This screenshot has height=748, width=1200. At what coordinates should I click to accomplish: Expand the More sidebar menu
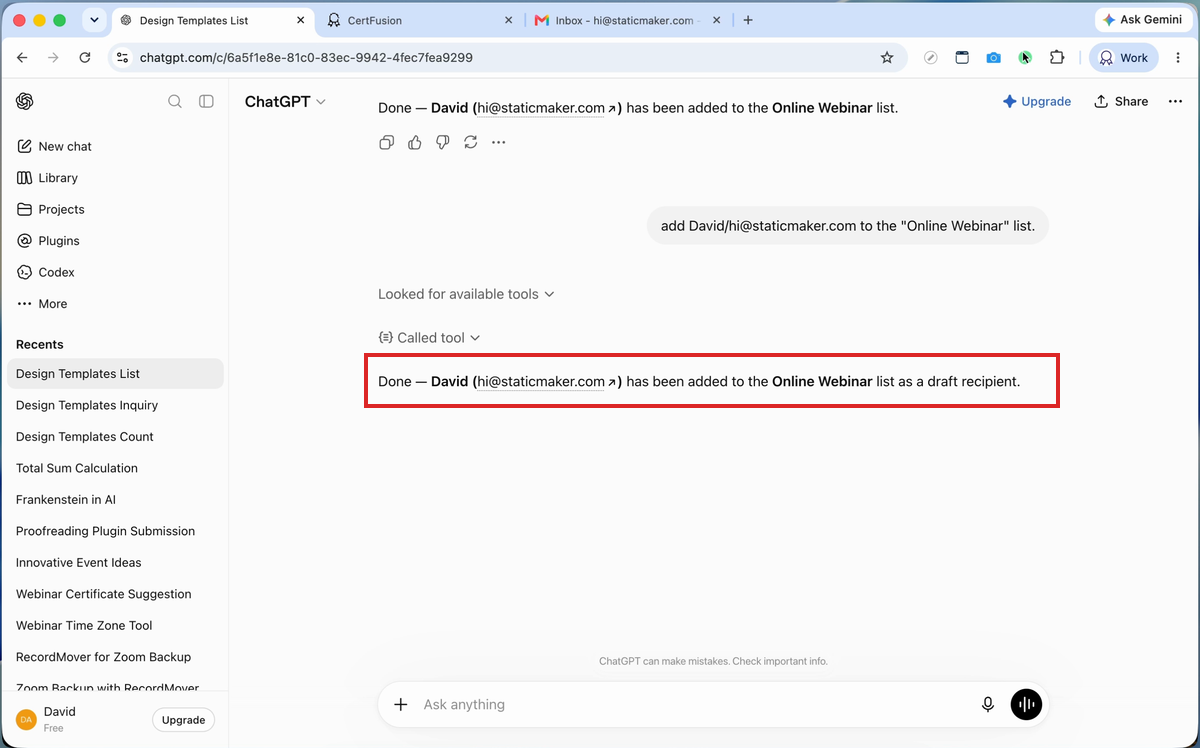(x=52, y=304)
